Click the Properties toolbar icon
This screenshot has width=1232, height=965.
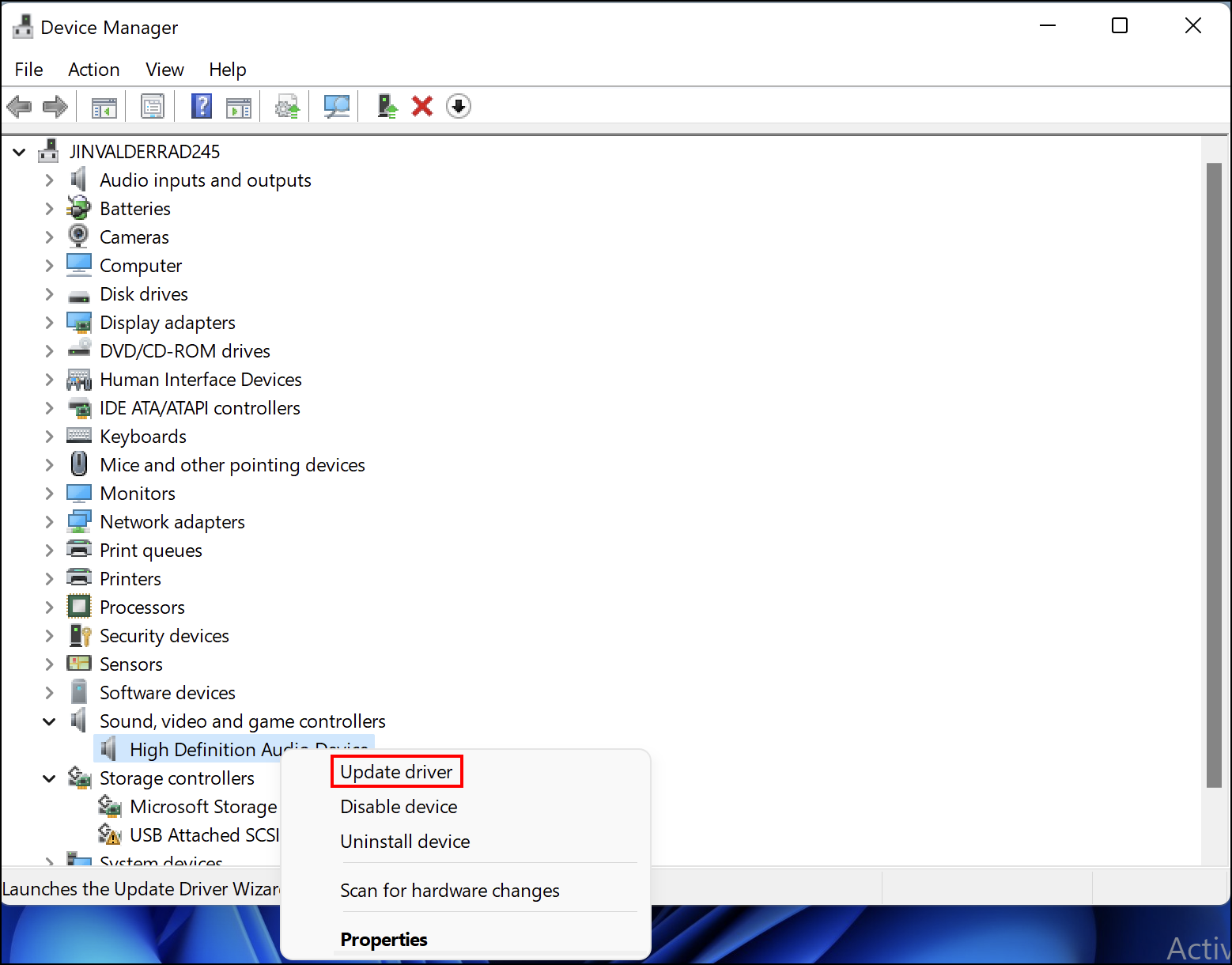point(152,106)
